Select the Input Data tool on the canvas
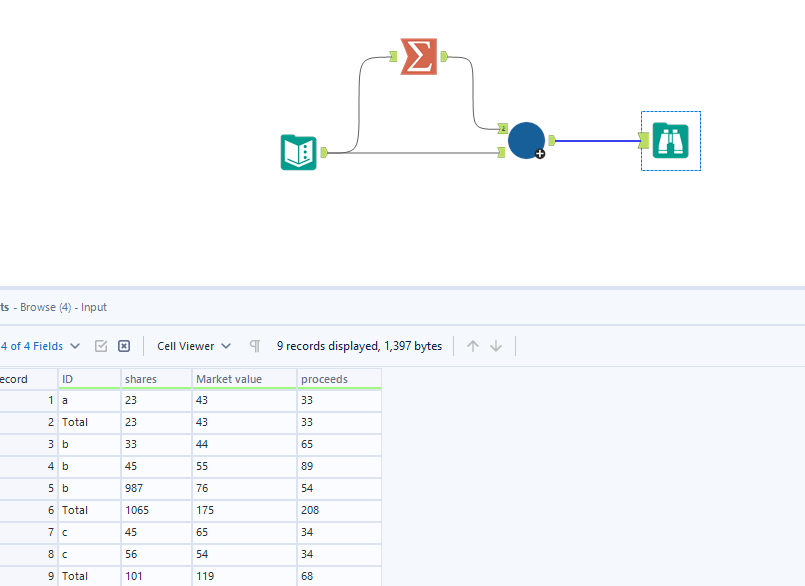805x586 pixels. [x=299, y=153]
